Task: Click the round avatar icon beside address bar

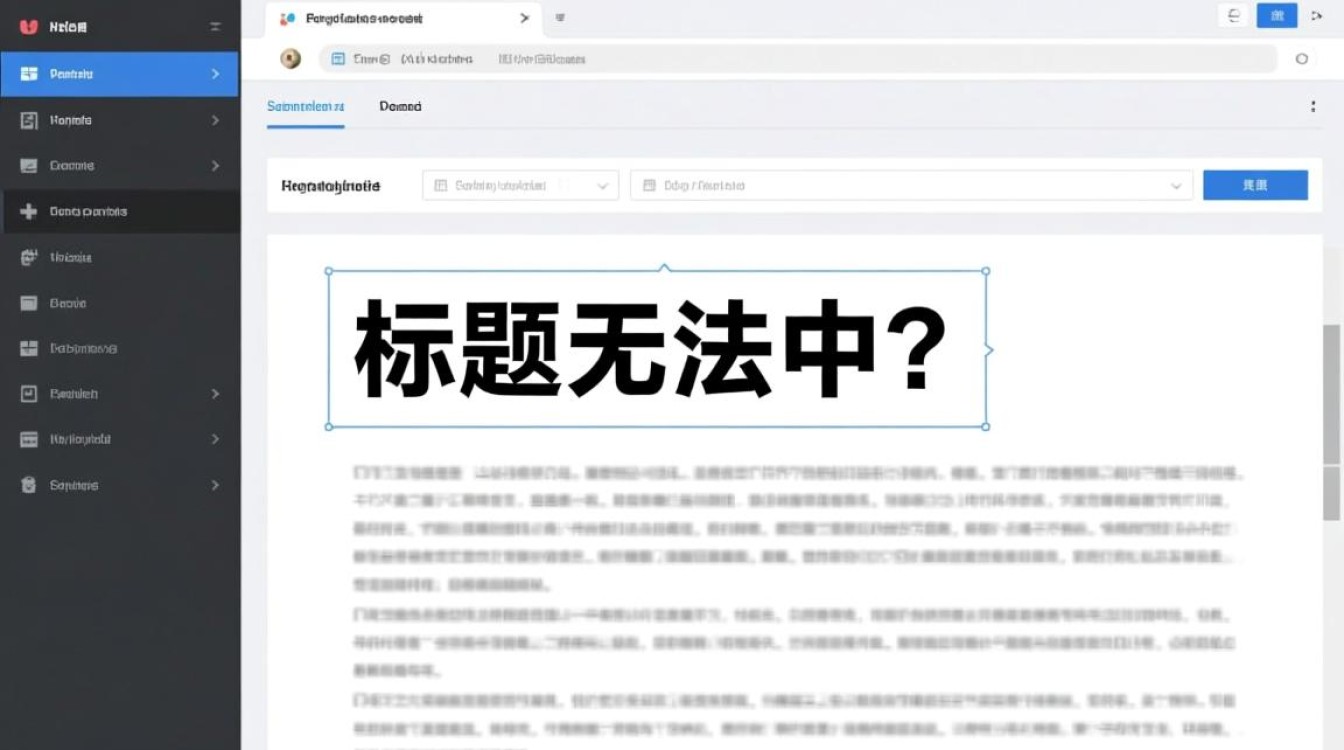Action: pos(291,59)
